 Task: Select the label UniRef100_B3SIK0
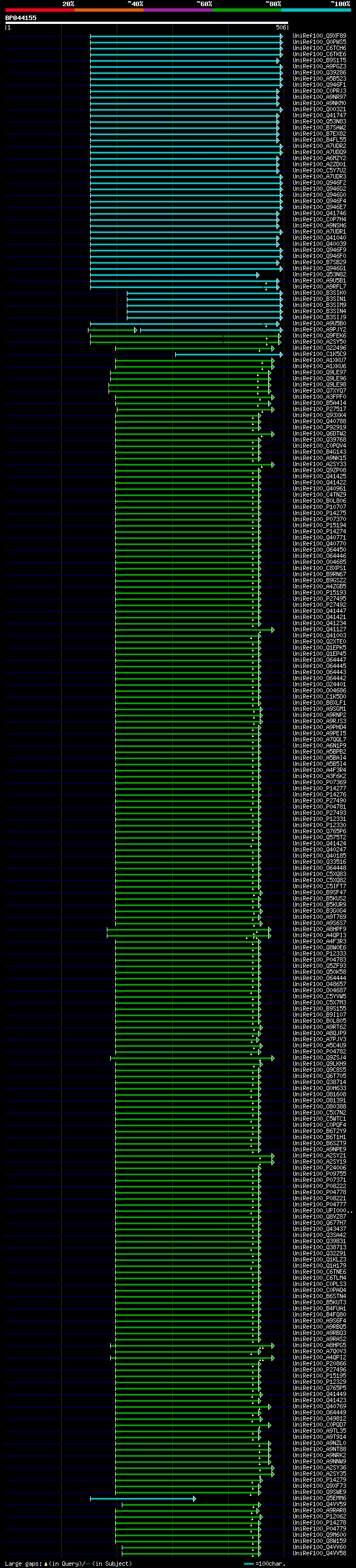click(x=319, y=293)
